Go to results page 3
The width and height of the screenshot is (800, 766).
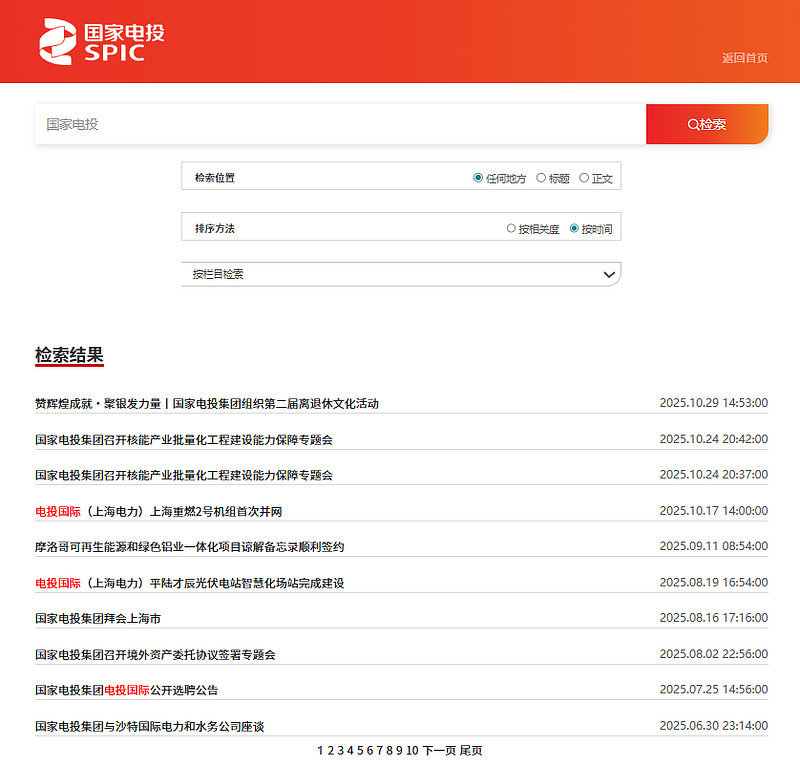coord(340,751)
